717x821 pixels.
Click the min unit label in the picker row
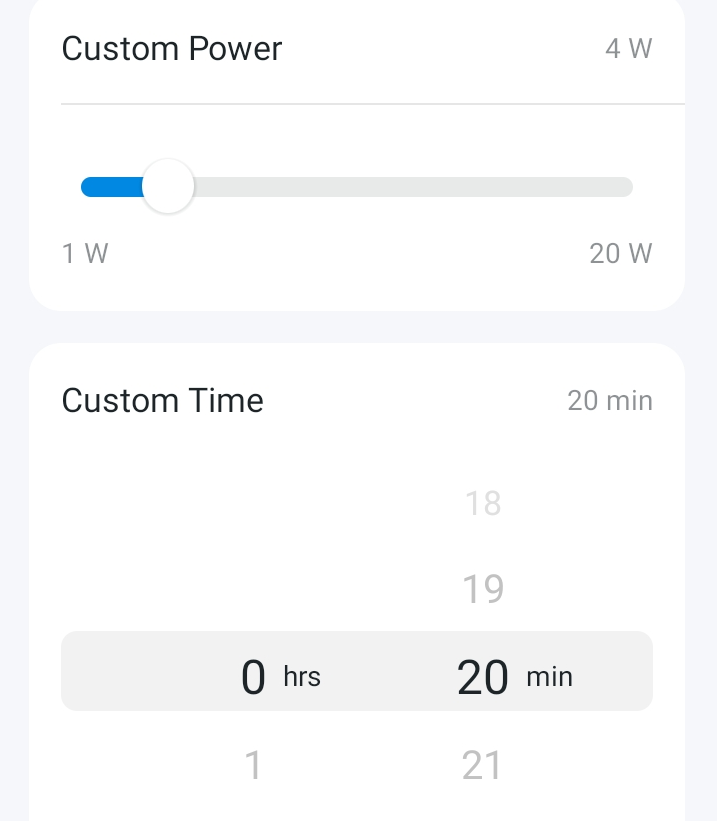point(549,676)
